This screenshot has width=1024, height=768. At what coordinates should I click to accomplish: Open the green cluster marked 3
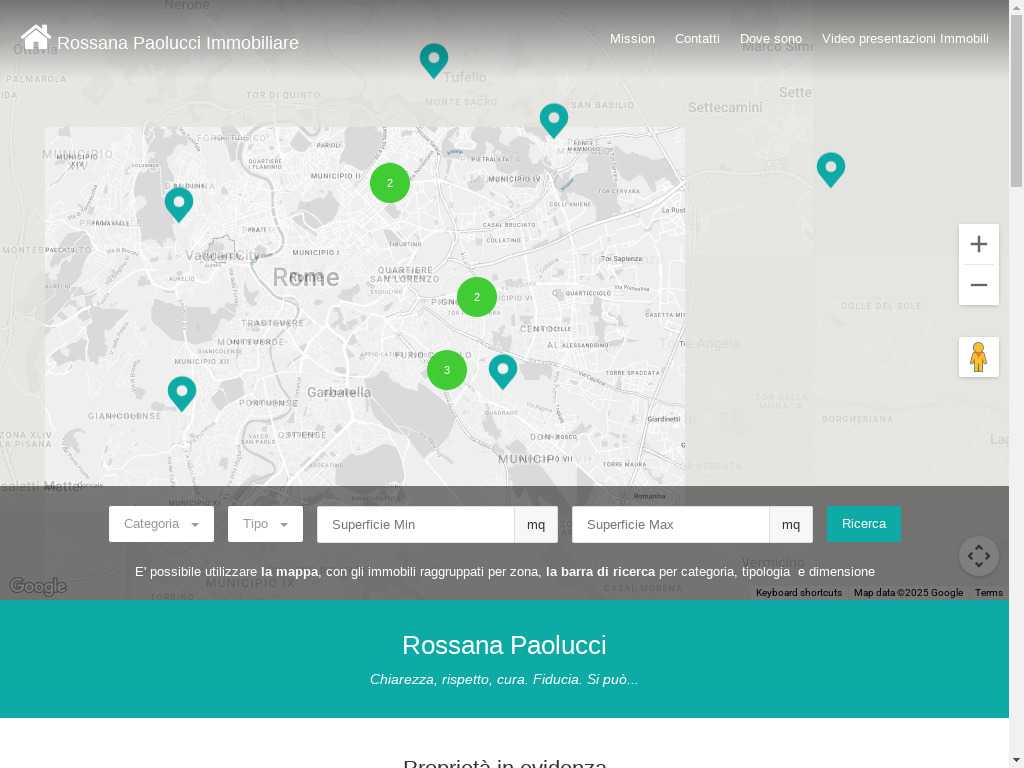click(x=447, y=370)
